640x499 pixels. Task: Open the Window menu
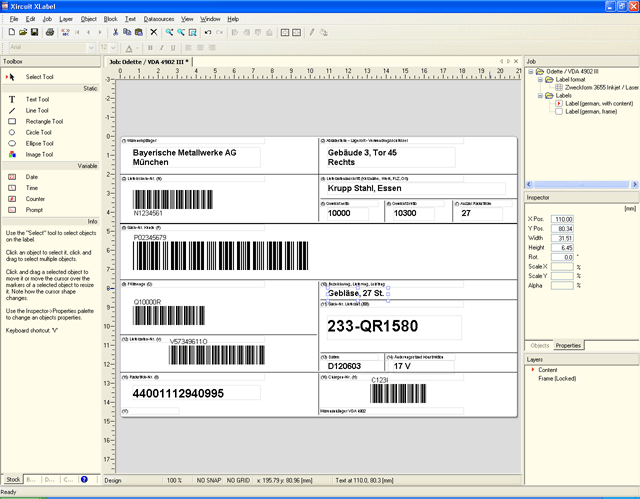(210, 19)
